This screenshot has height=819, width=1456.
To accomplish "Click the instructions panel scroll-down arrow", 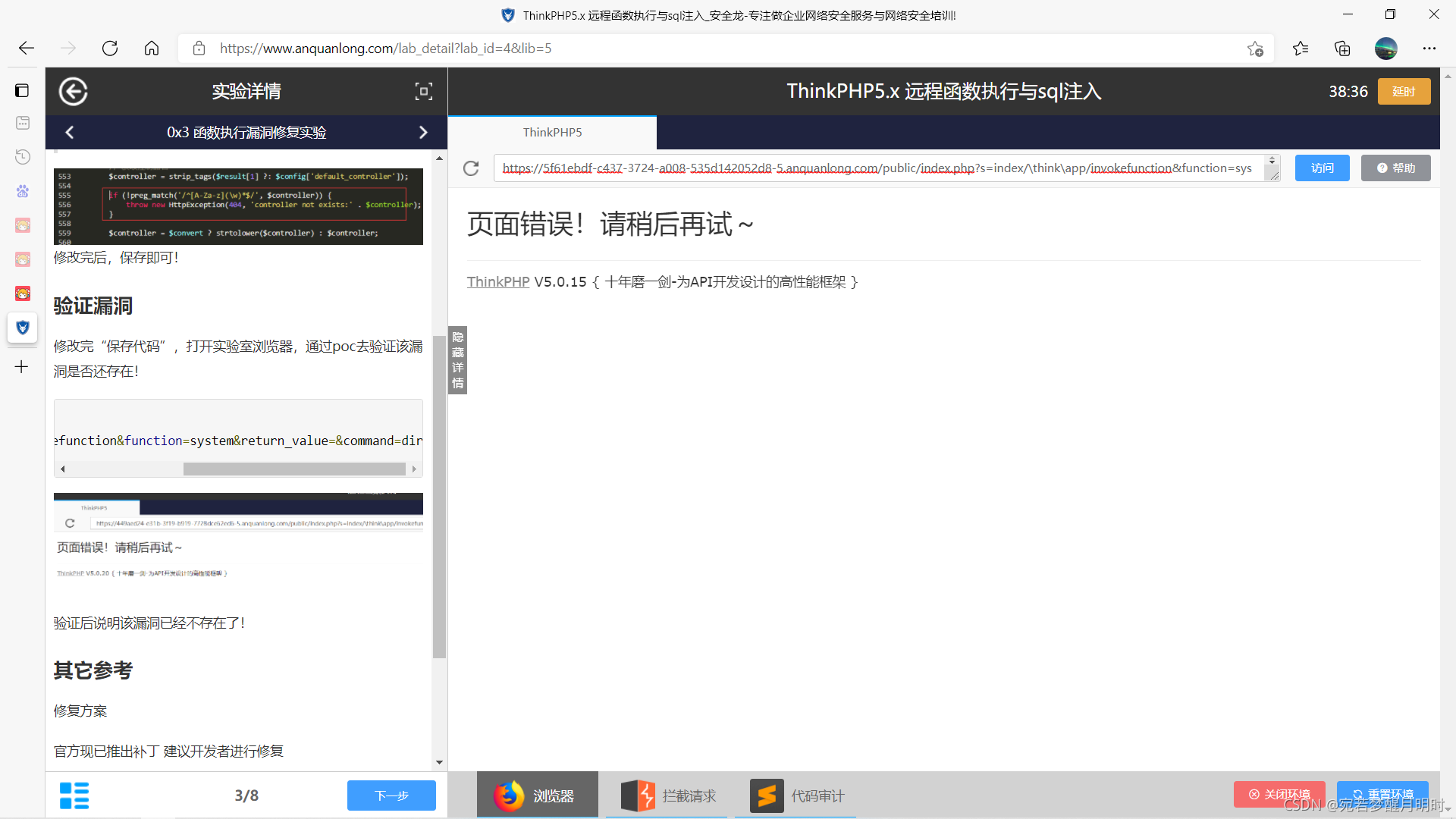I will tap(439, 763).
